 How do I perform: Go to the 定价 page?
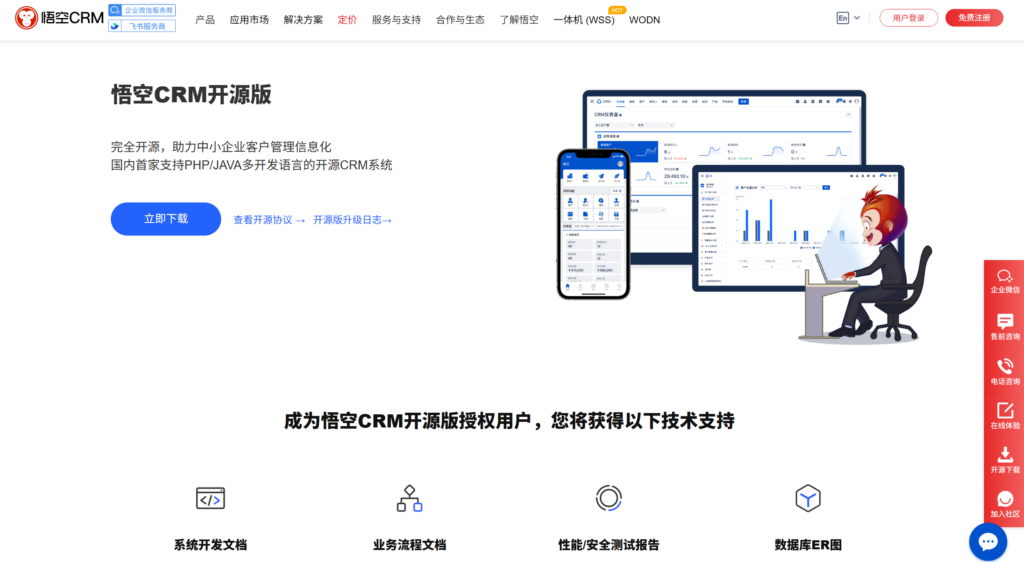(x=347, y=20)
